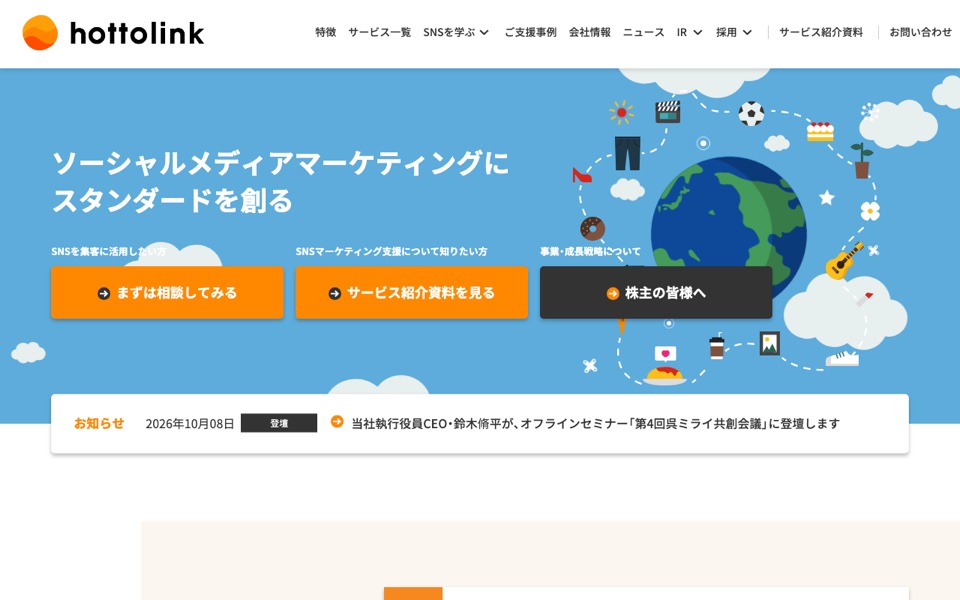960x600 pixels.
Task: Expand the IR dropdown chevron
Action: [697, 32]
